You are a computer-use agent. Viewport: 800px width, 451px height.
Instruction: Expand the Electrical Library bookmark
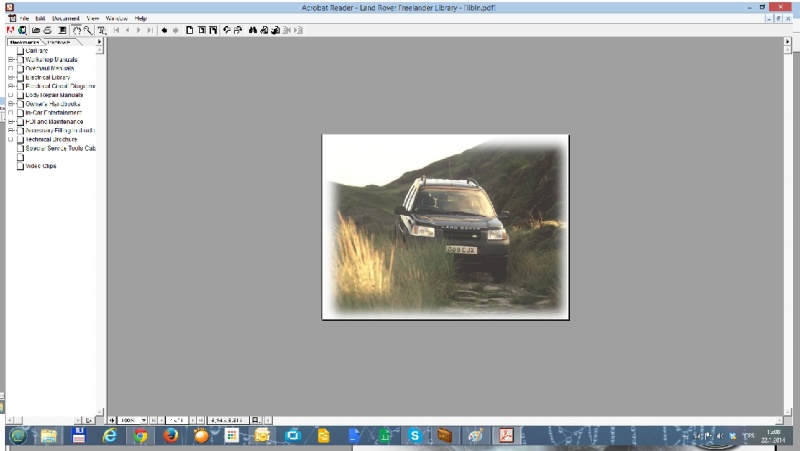11,77
